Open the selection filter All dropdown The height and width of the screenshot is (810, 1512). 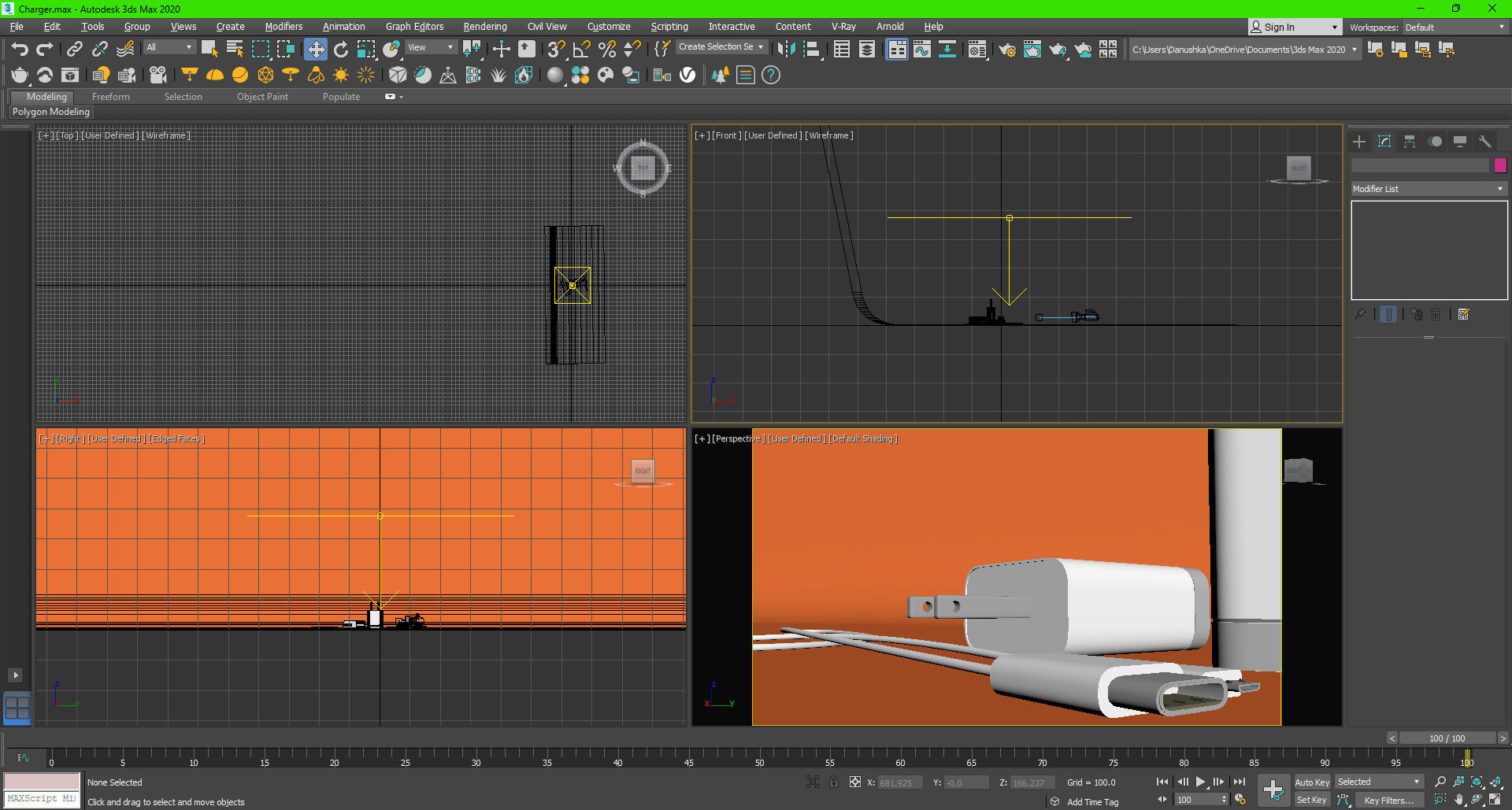pos(169,47)
